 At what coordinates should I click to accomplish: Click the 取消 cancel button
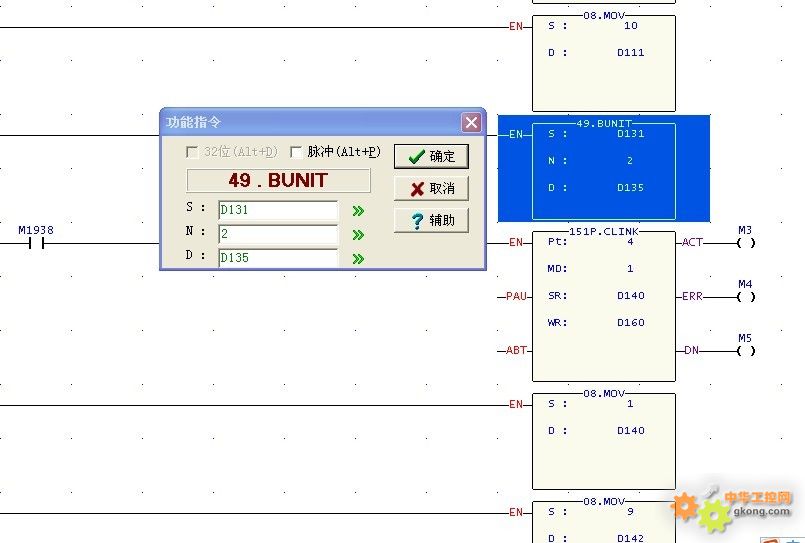(431, 188)
